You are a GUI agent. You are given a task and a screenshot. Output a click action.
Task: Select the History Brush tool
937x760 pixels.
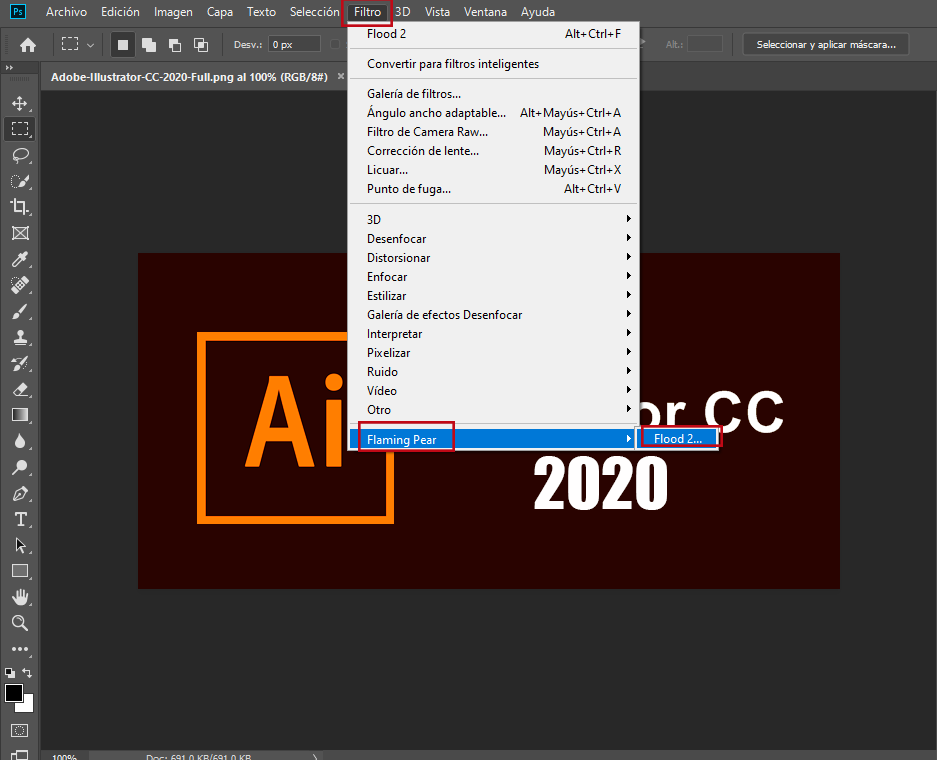[x=20, y=363]
